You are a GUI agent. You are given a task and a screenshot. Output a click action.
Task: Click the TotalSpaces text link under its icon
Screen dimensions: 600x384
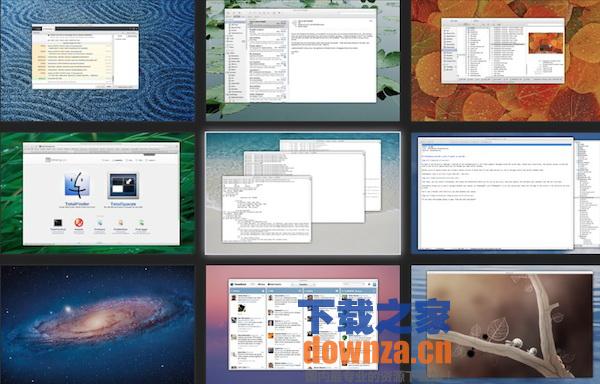pyautogui.click(x=123, y=204)
